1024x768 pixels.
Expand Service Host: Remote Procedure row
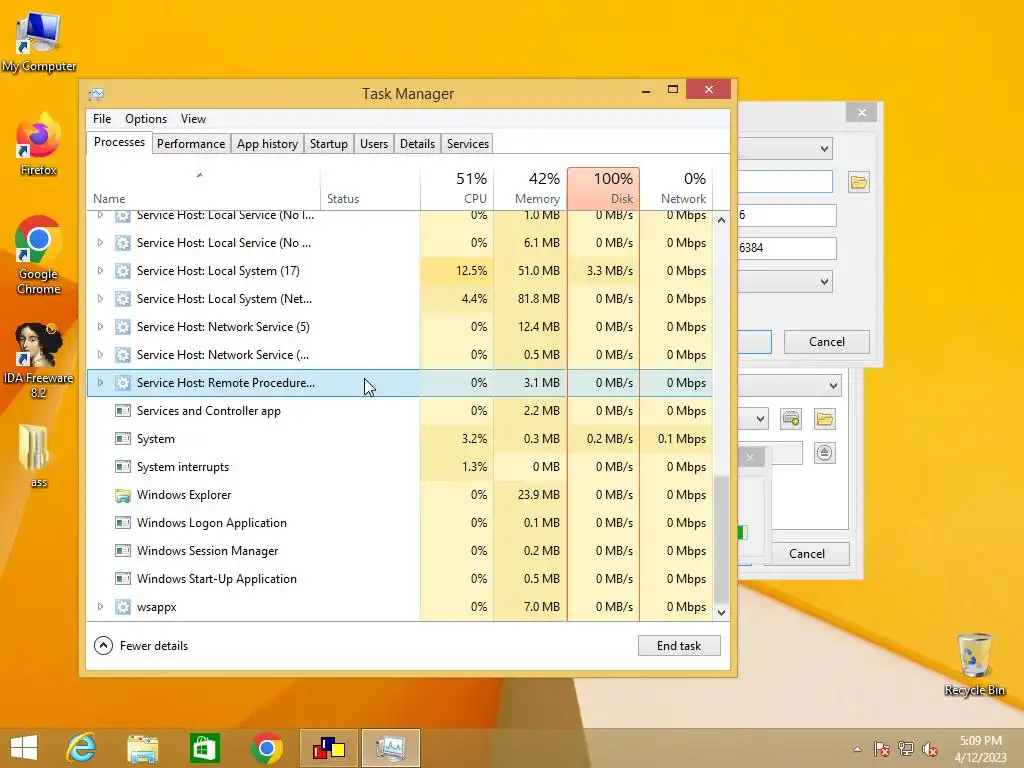click(100, 383)
